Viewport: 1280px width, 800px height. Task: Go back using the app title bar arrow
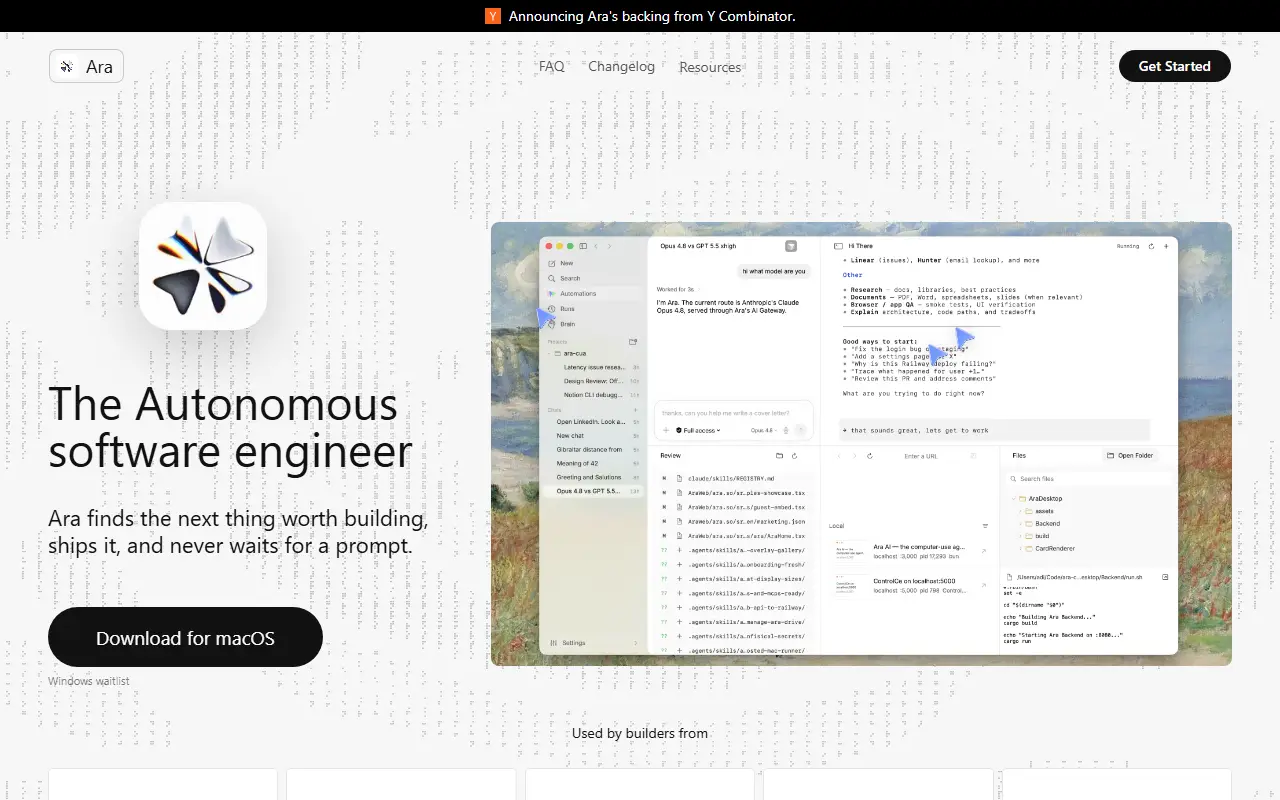tap(596, 246)
